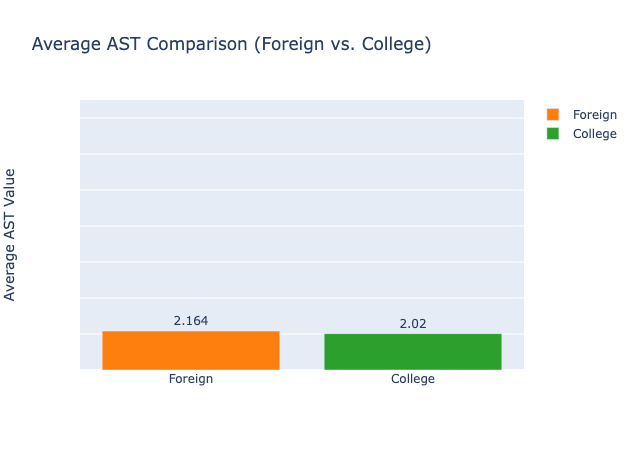Click the orange Foreign legend swatch
Image resolution: width=635 pixels, height=450 pixels.
point(554,115)
